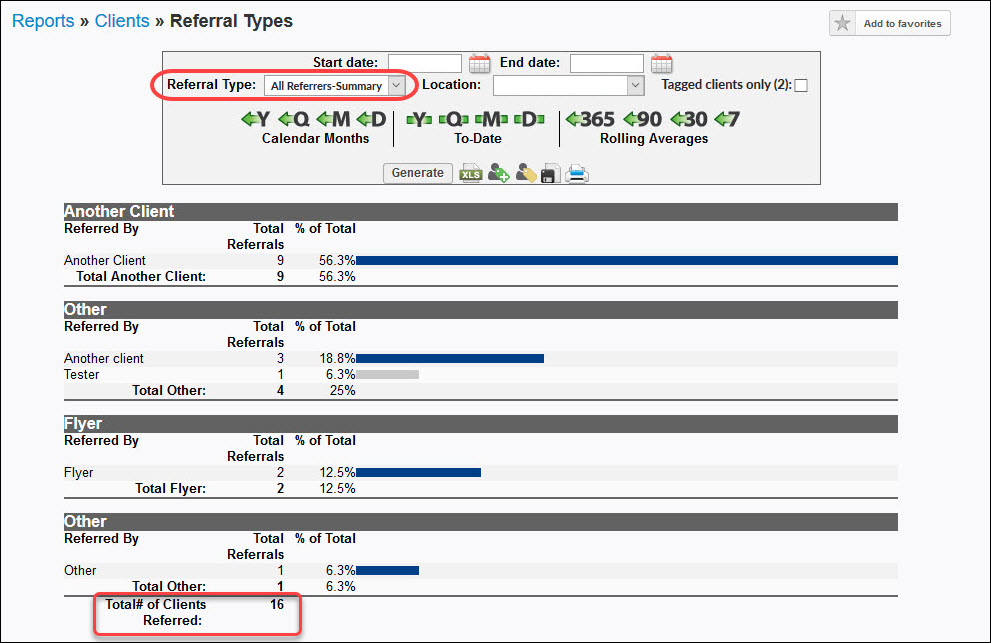This screenshot has height=643, width=991.
Task: Click the '18.8%' percentage value
Action: [337, 358]
